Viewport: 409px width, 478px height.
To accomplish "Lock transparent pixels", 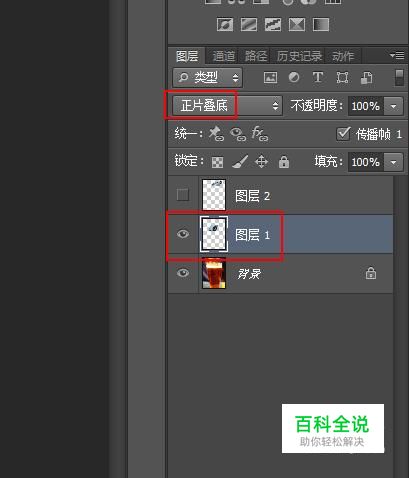I will pos(217,162).
